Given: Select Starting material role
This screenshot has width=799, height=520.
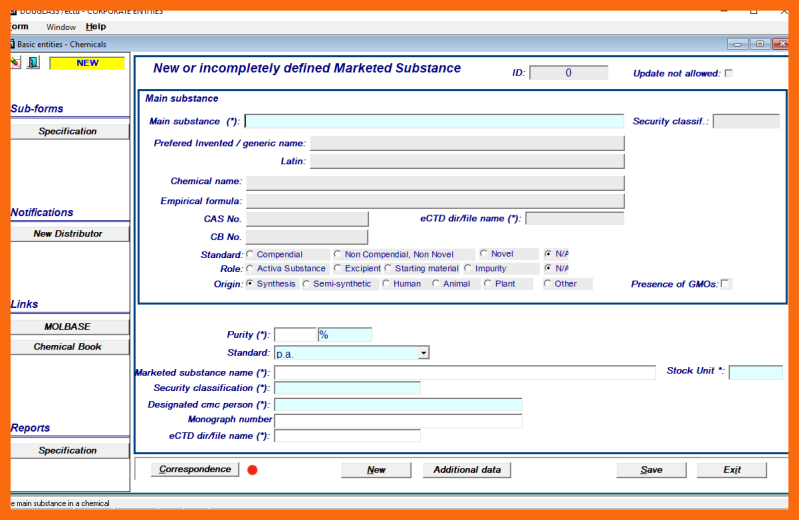Looking at the screenshot, I should click(388, 268).
